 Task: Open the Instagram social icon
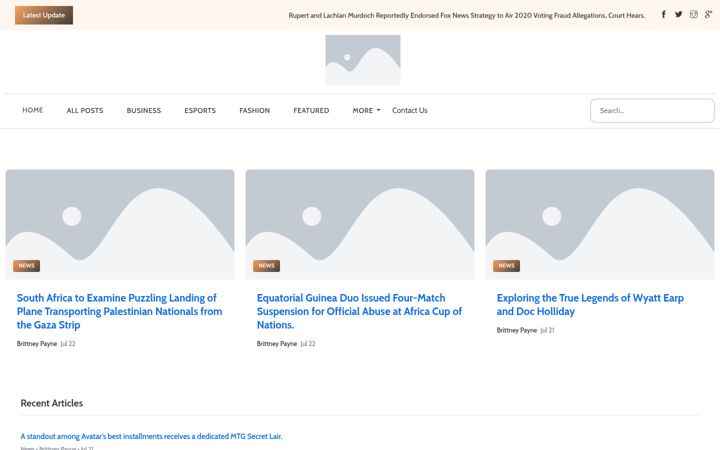[693, 14]
